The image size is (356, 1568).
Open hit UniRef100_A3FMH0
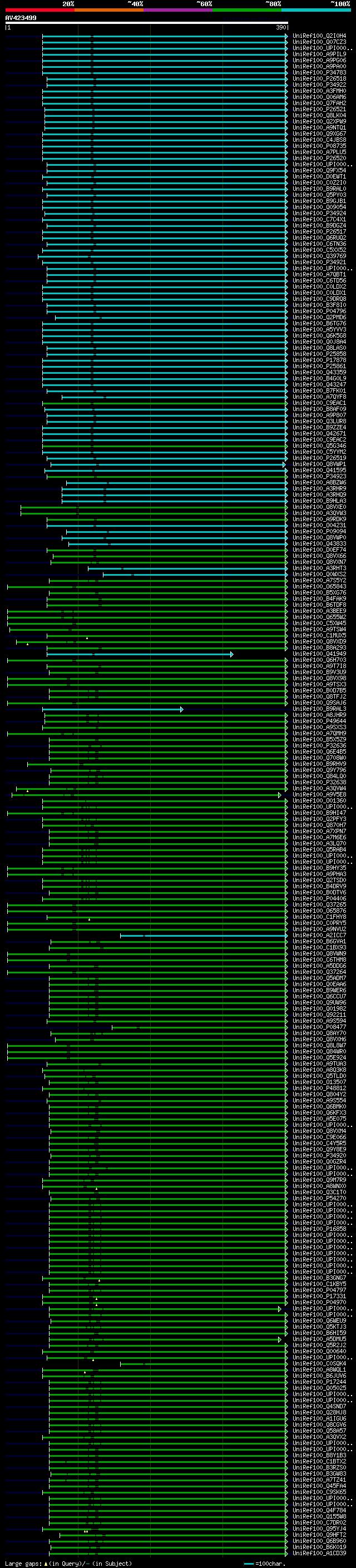click(x=319, y=91)
